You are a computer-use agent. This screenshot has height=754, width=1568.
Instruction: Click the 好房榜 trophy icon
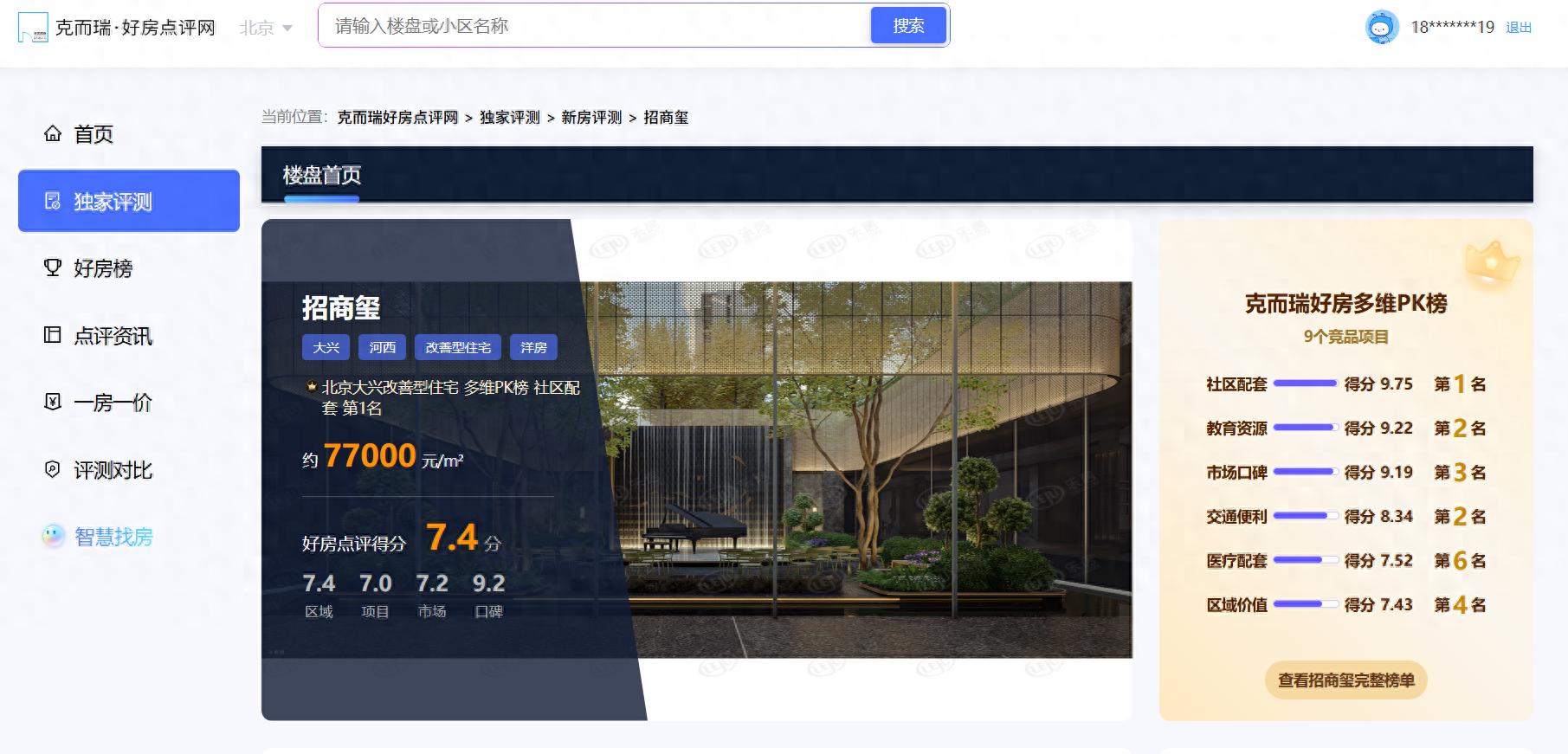pyautogui.click(x=53, y=267)
